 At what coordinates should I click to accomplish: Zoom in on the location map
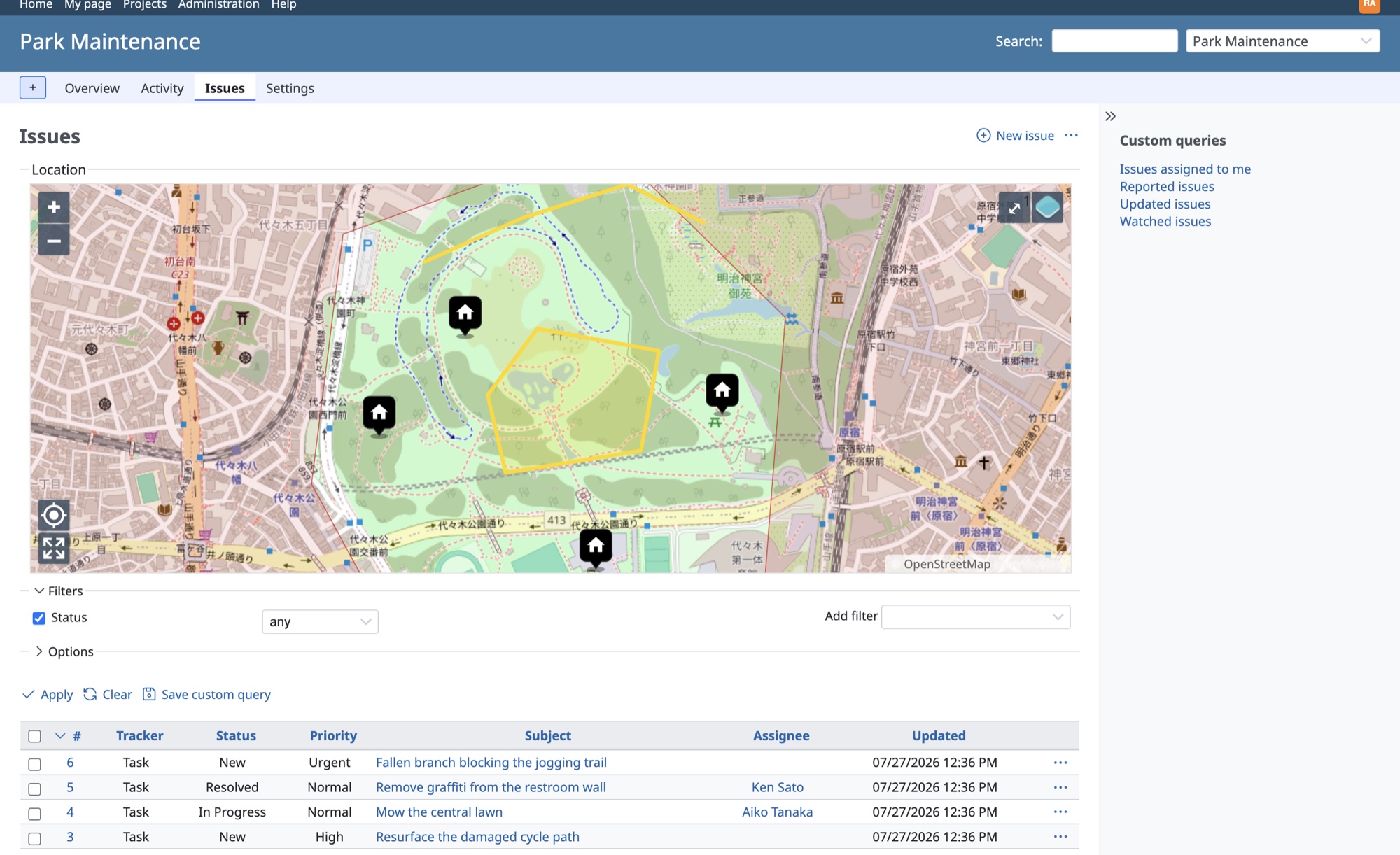[x=54, y=207]
